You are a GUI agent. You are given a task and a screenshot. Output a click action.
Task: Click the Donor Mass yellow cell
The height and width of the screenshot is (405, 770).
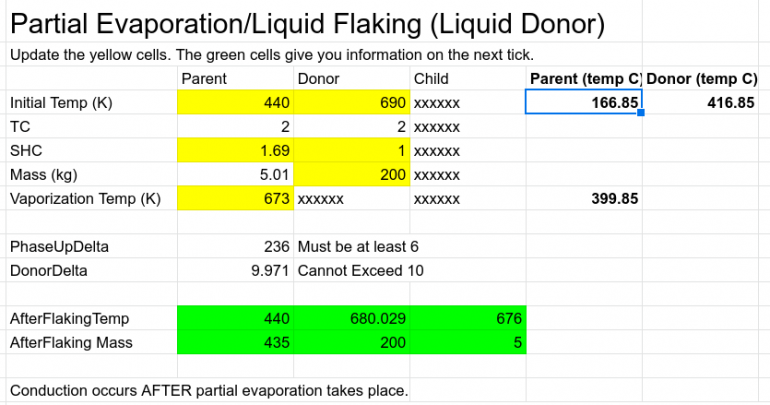click(351, 175)
